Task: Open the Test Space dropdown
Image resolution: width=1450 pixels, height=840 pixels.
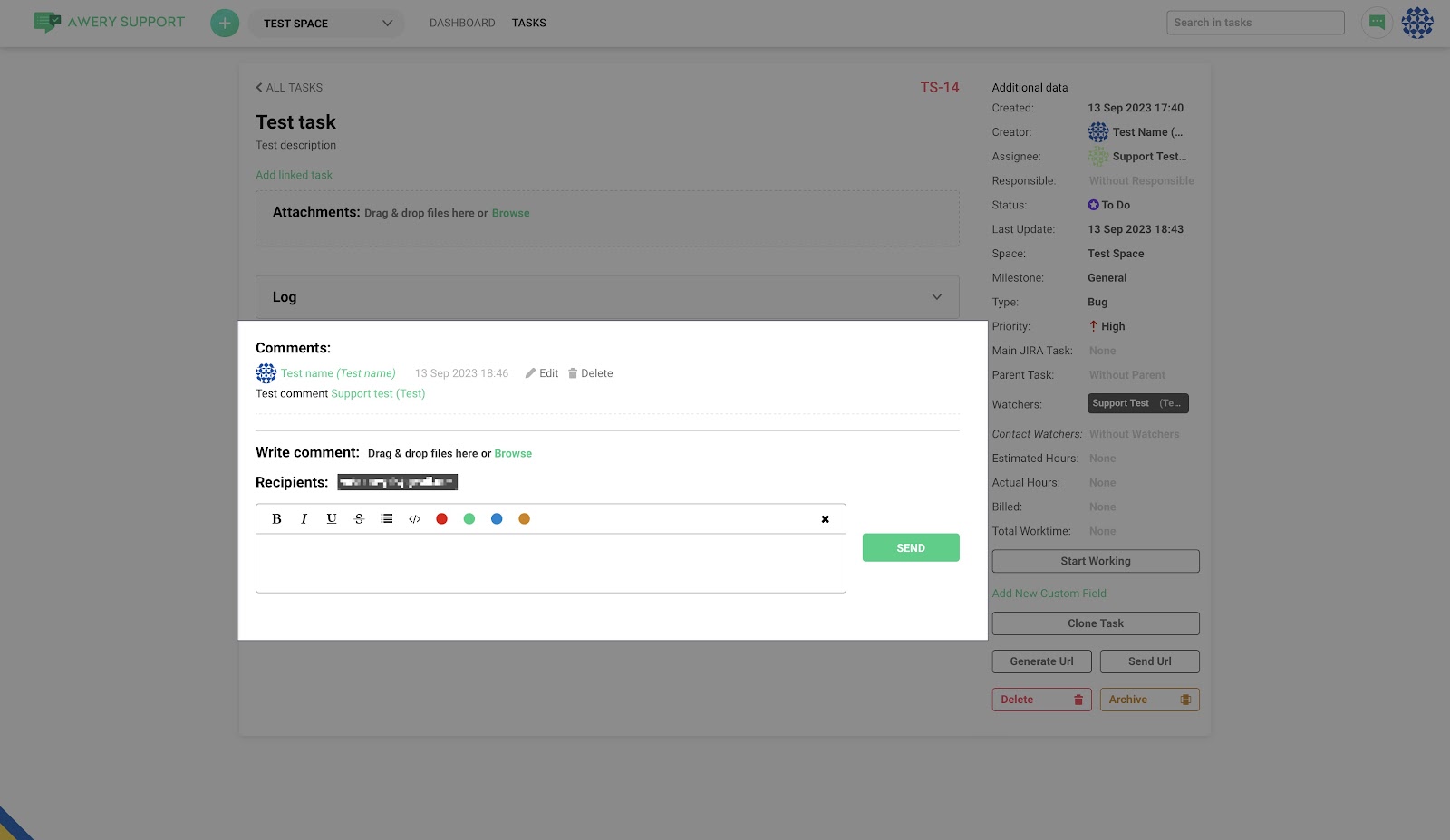Action: click(326, 24)
